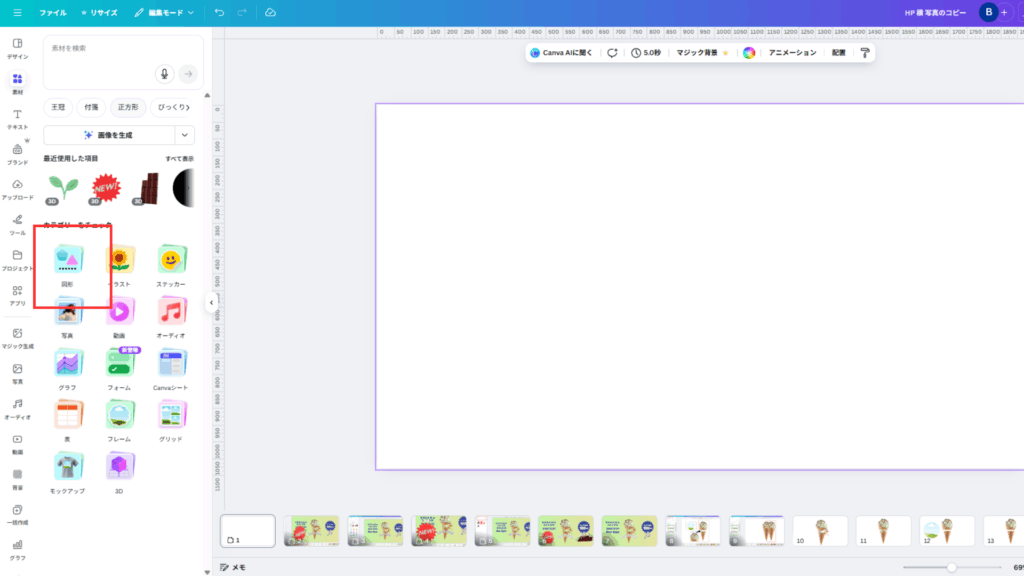Open the paint roller style copy tool
The image size is (1024, 576).
click(x=865, y=52)
